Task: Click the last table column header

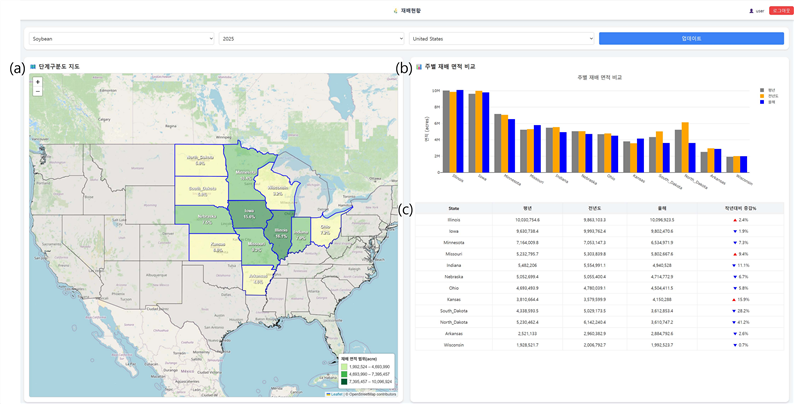Action: [x=740, y=208]
